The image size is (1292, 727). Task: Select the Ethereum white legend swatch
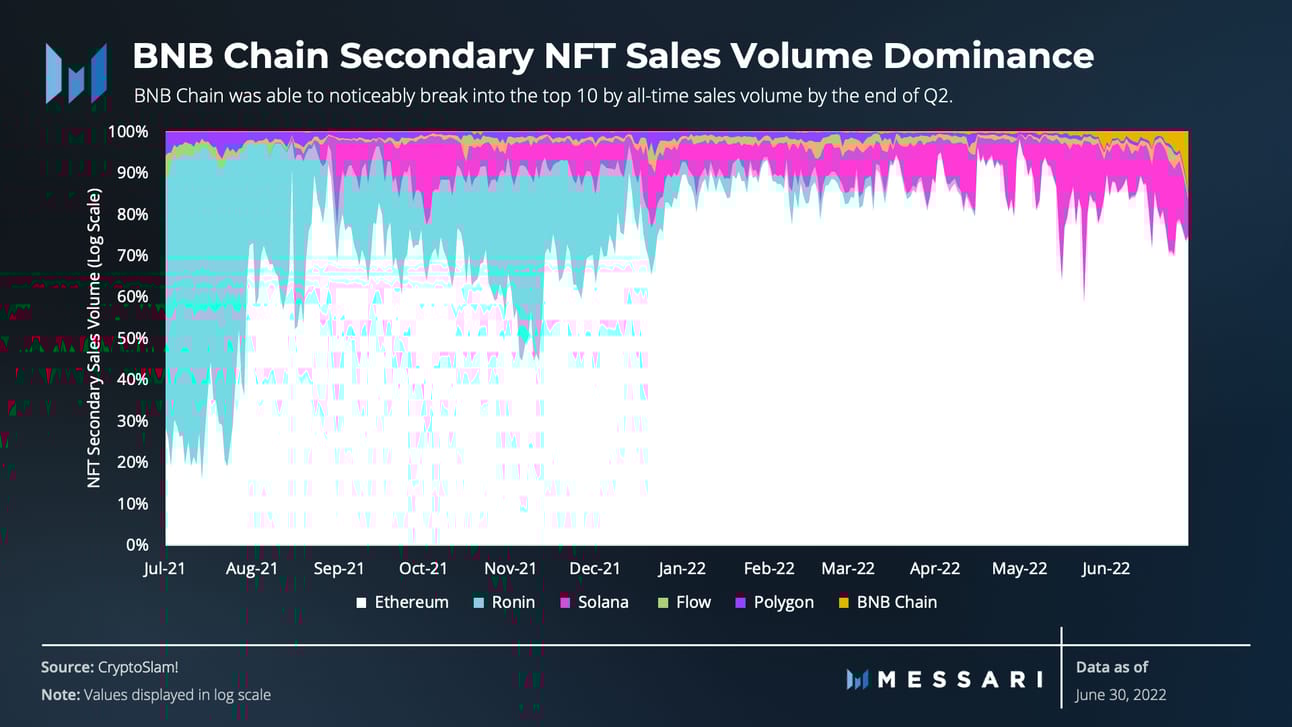tap(361, 603)
